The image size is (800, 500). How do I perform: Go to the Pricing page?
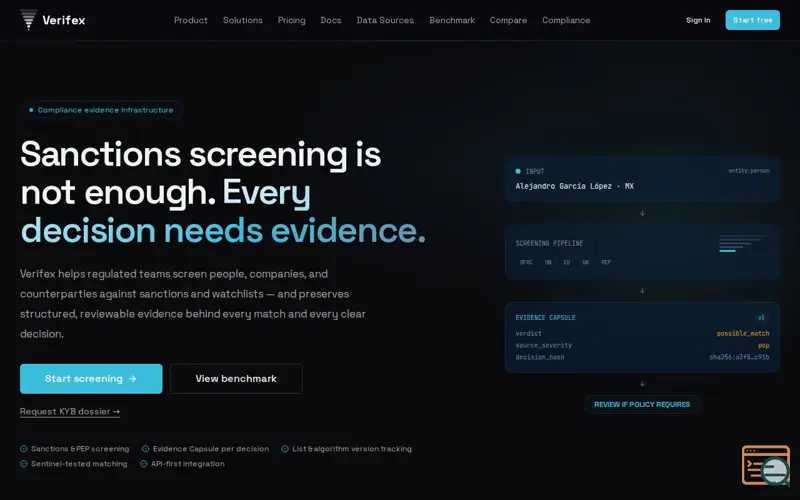pyautogui.click(x=291, y=20)
